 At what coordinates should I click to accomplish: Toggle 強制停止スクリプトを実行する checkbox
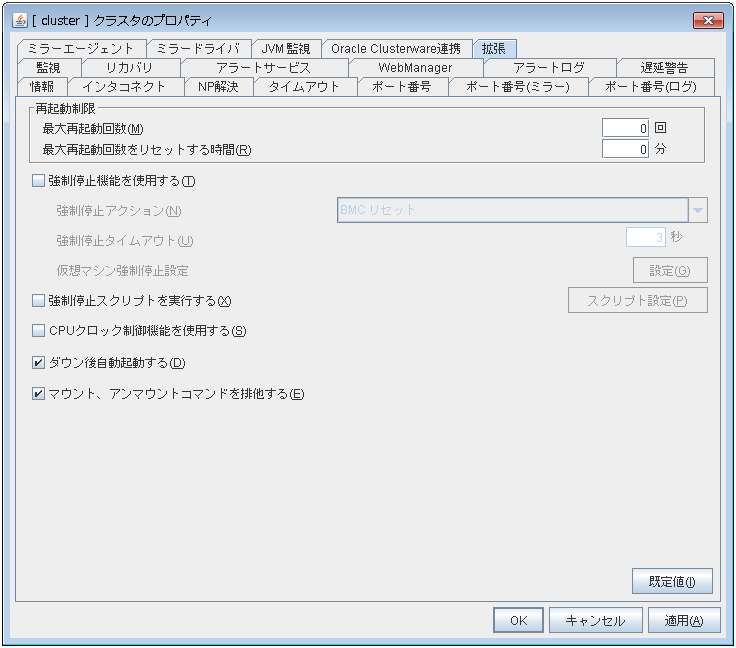click(39, 300)
